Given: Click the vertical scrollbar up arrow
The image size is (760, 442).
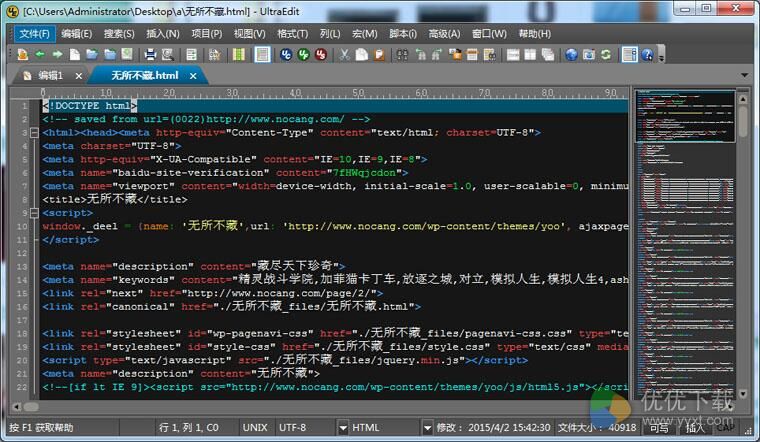Looking at the screenshot, I should (x=743, y=98).
